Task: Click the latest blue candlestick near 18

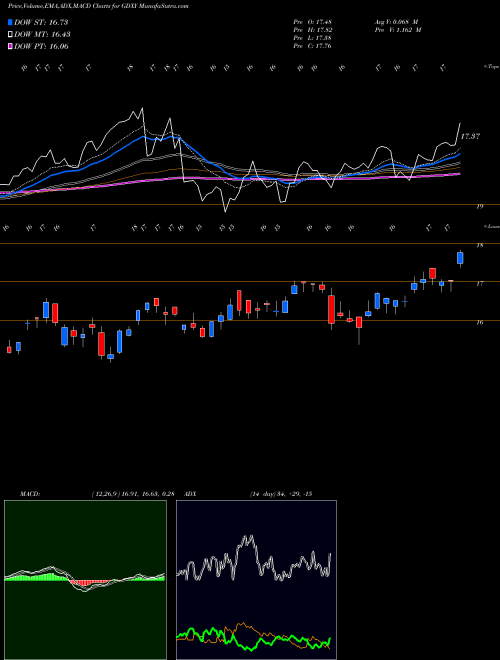Action: [x=460, y=258]
